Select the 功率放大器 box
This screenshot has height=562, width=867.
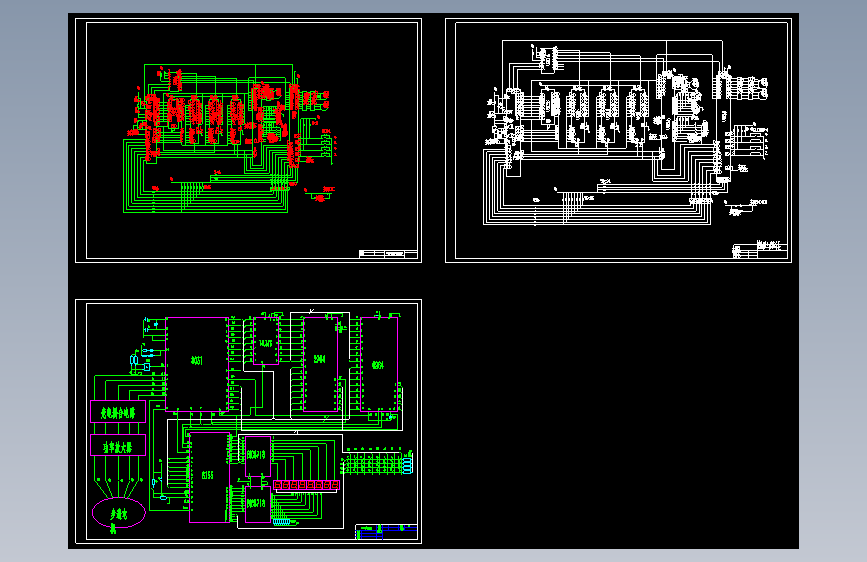[x=118, y=445]
